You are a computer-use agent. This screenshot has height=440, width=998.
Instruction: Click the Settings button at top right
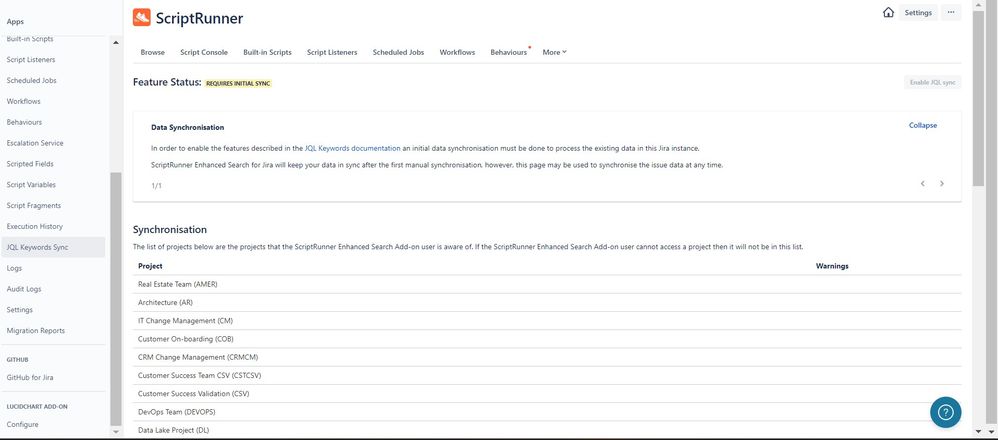pos(918,13)
